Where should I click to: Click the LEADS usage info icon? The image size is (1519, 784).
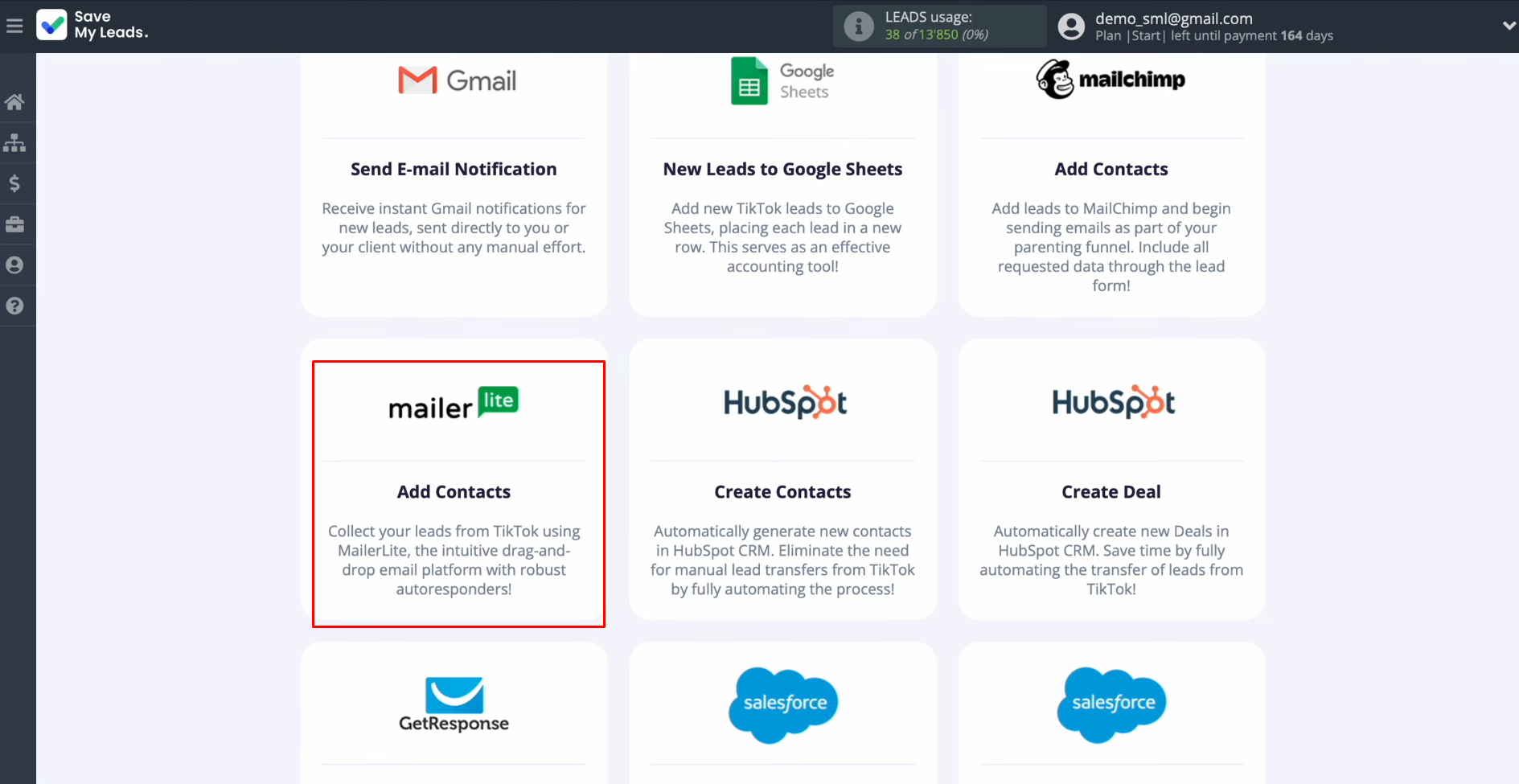tap(859, 27)
